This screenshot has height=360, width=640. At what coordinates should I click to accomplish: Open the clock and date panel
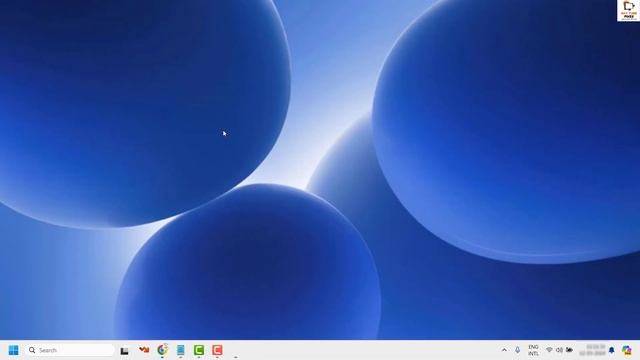(x=592, y=350)
